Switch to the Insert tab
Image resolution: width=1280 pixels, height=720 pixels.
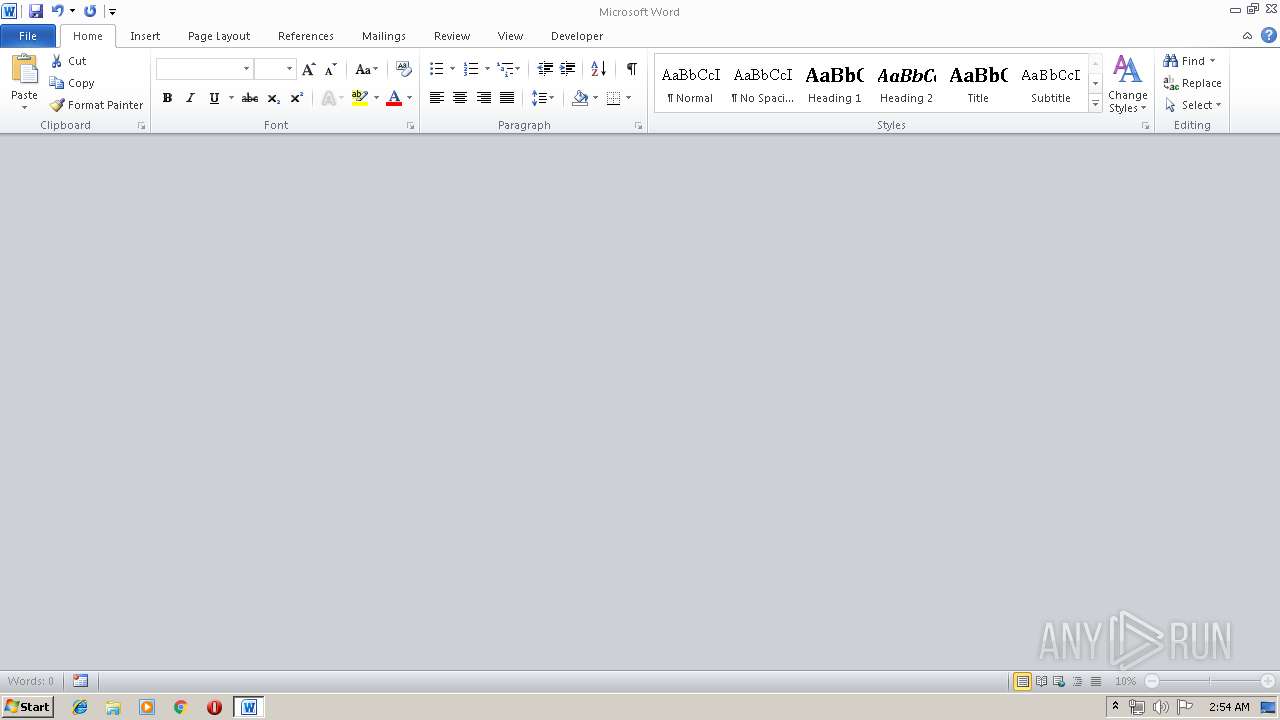[x=145, y=36]
